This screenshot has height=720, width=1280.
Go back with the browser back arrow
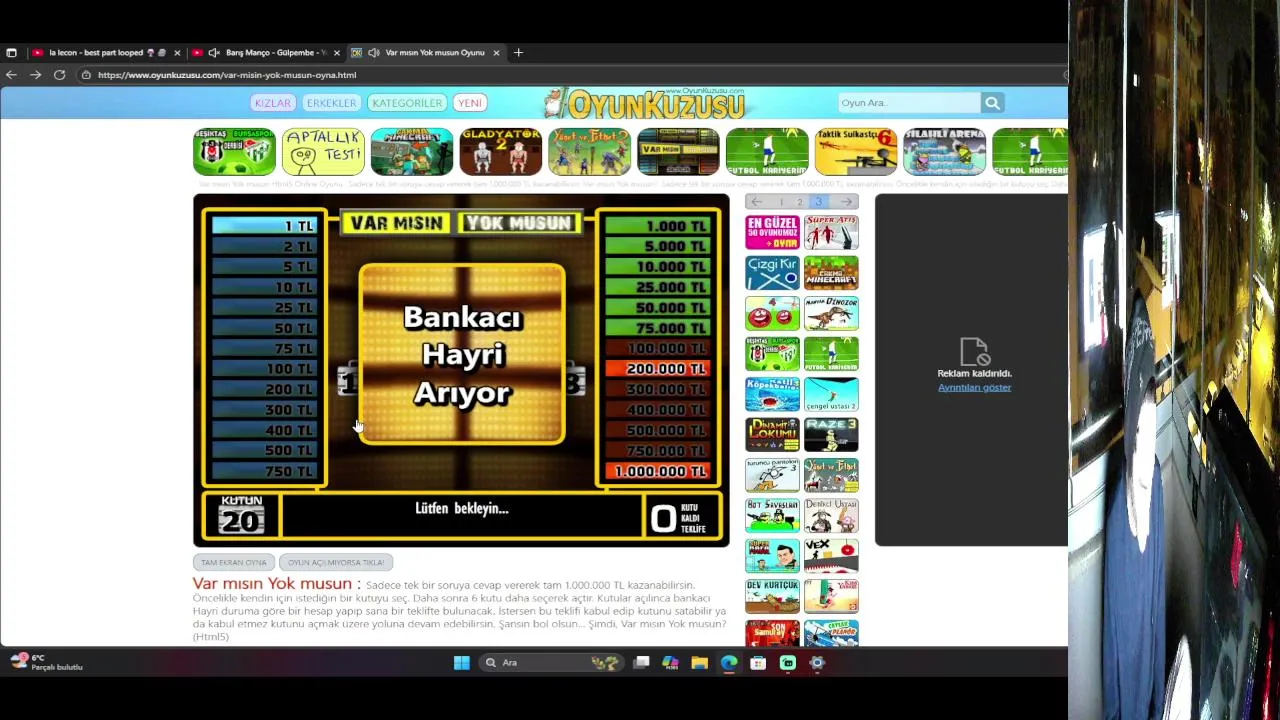coord(11,75)
